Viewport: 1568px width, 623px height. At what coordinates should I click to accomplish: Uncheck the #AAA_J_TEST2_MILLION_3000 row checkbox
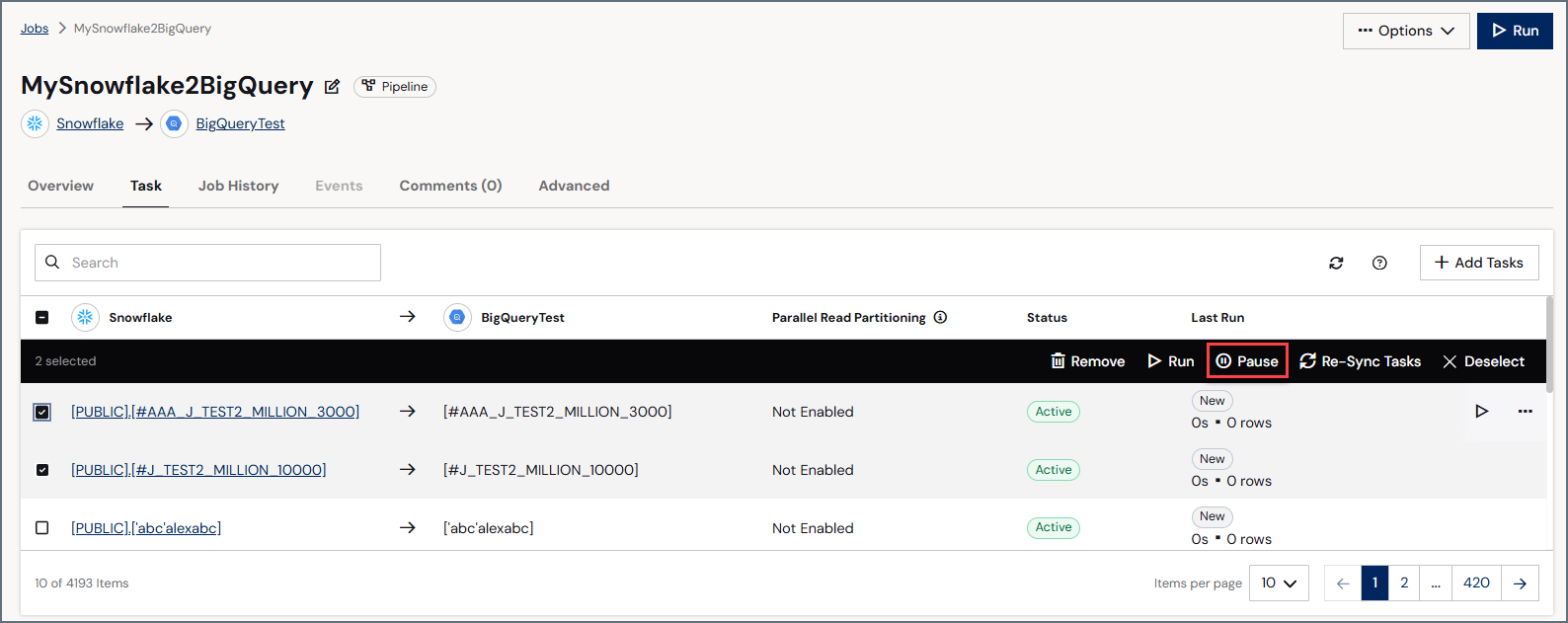point(41,412)
